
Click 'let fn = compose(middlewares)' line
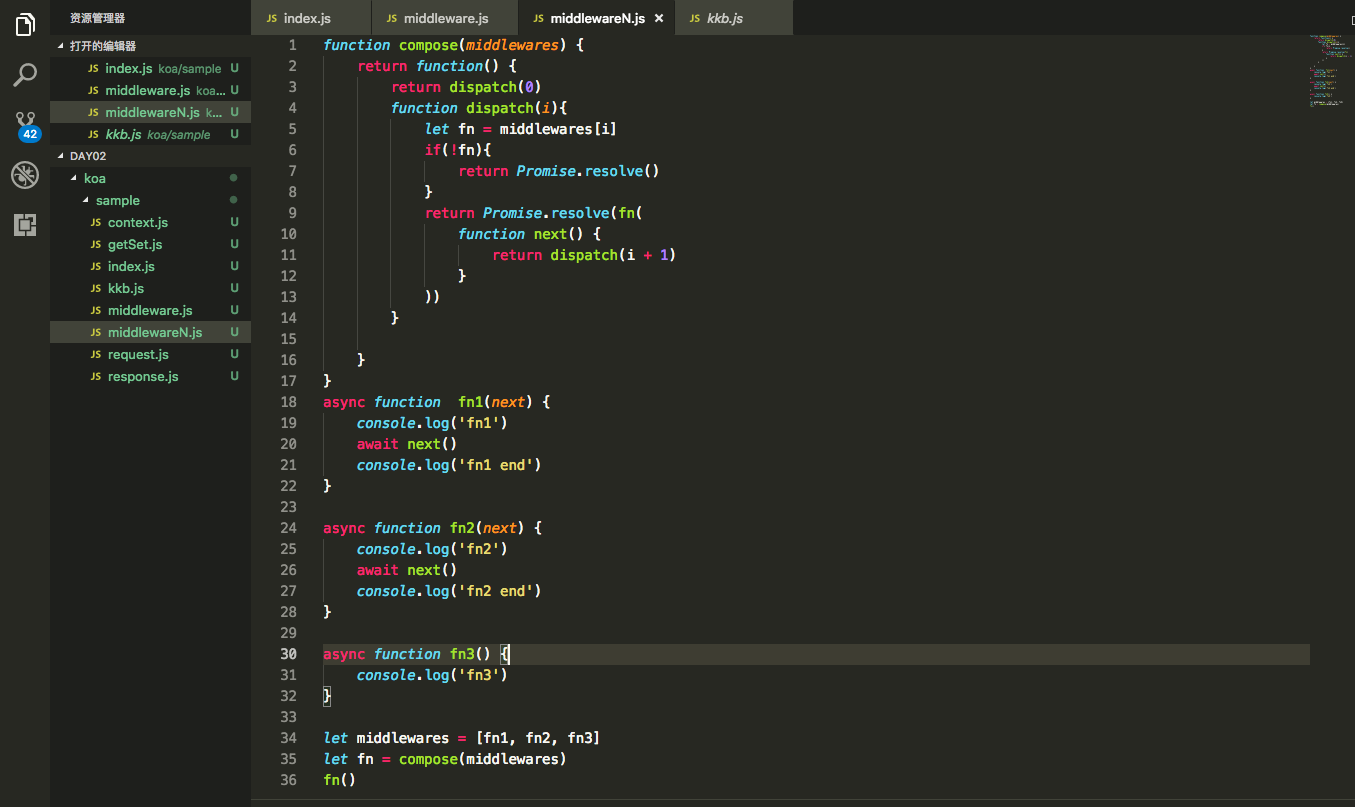tap(445, 759)
